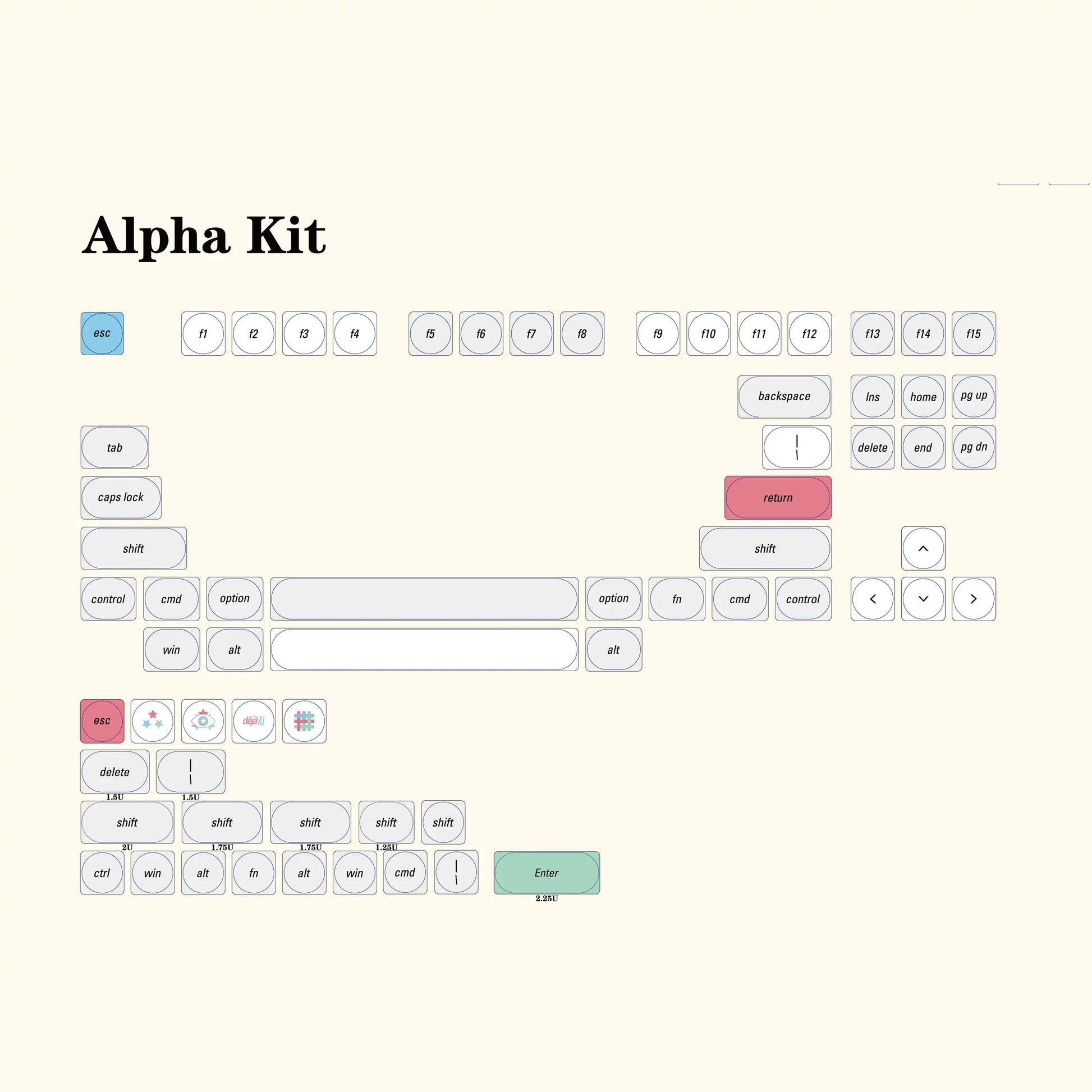Click the blue esc keycap

pyautogui.click(x=102, y=333)
